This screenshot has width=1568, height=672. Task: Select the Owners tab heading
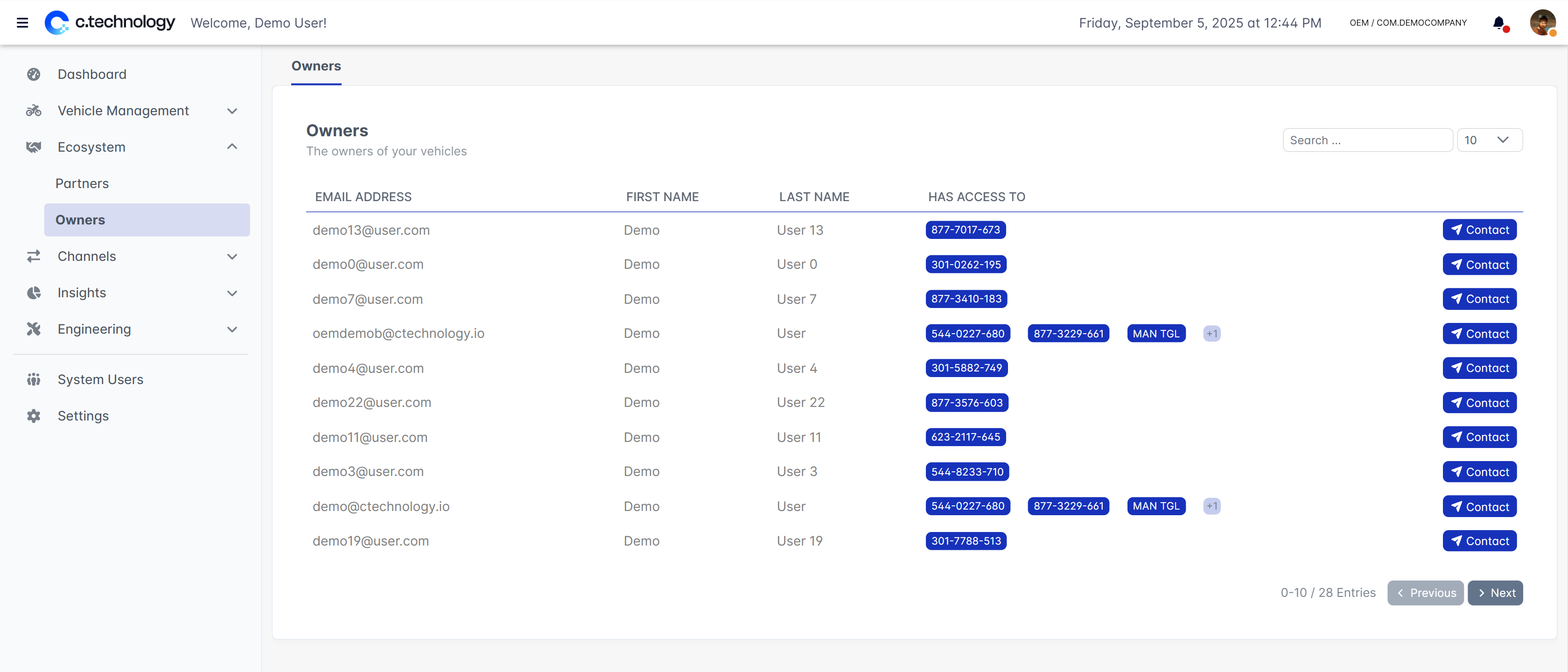click(316, 66)
